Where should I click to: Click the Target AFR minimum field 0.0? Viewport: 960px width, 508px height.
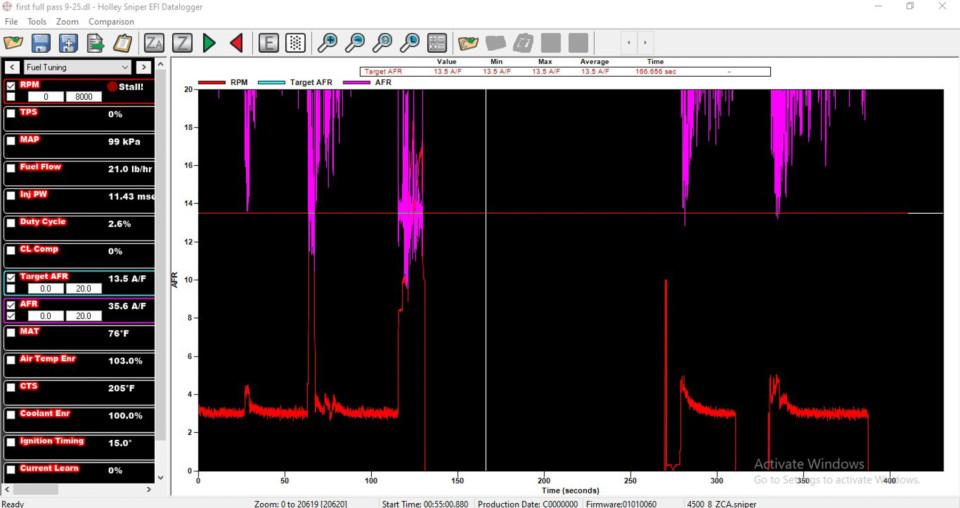click(45, 288)
